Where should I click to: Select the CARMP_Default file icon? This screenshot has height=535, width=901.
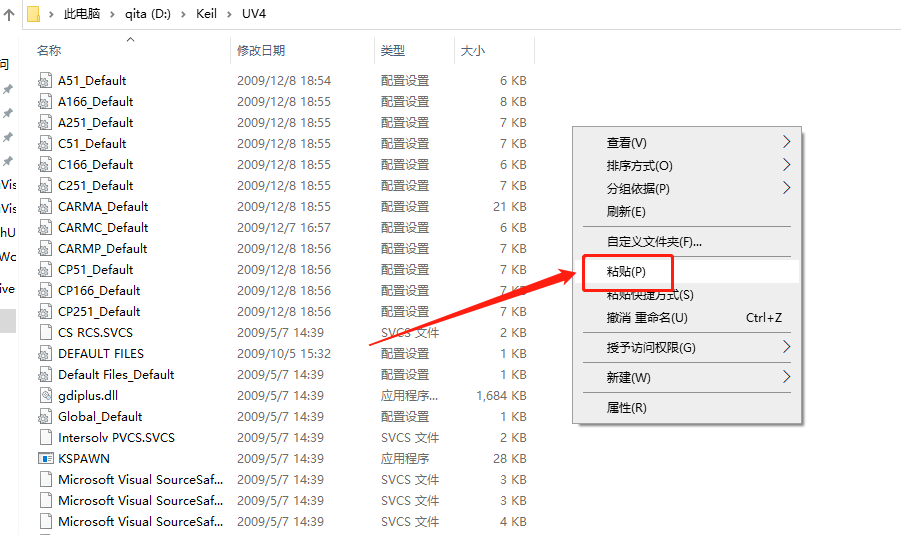45,249
